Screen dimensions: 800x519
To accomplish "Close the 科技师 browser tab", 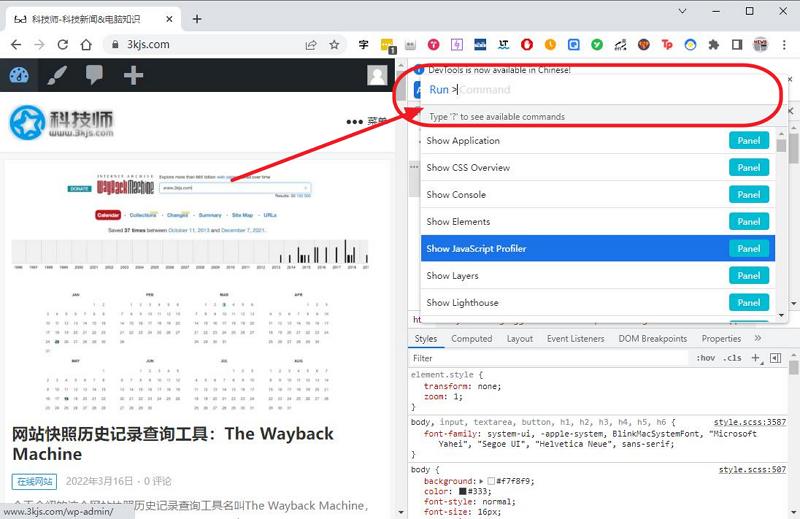I will (x=169, y=19).
